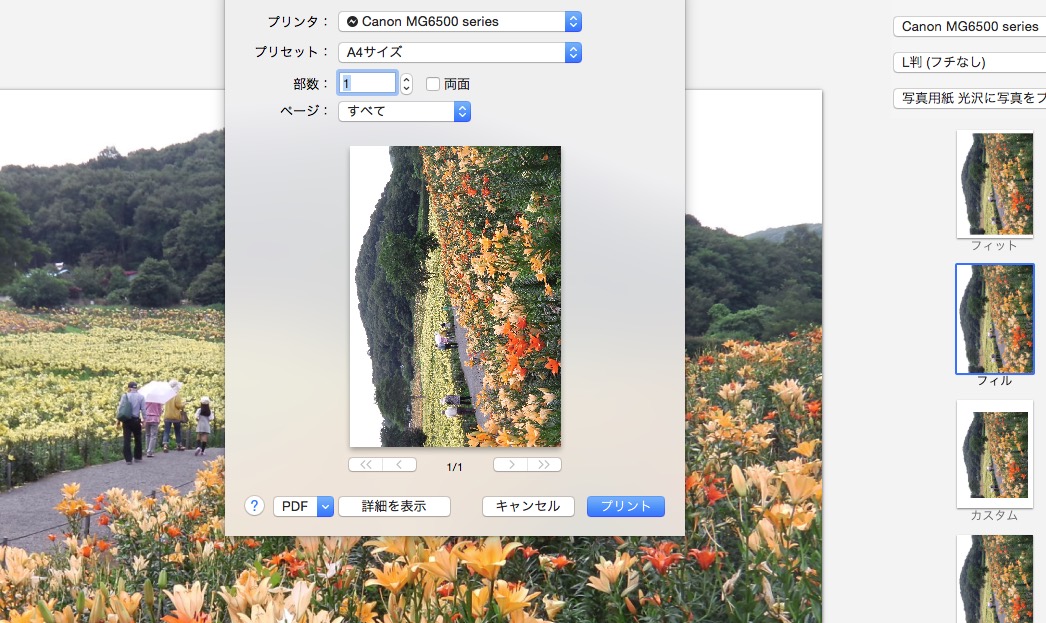The width and height of the screenshot is (1046, 623).
Task: Open the 写真用紙 paper type dropdown
Action: 968,98
